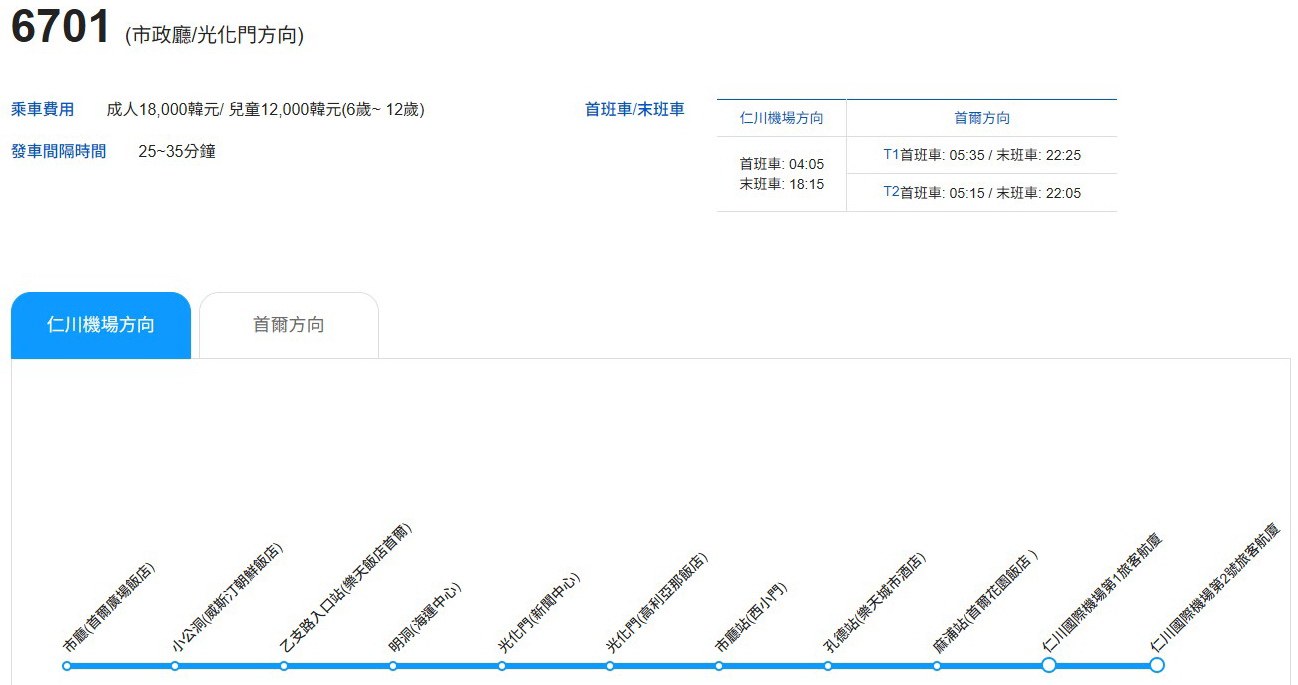Viewport: 1298px width, 685px height.
Task: Select the 仁川國際機場第1旅客航廈 terminal marker
Action: point(1048,664)
